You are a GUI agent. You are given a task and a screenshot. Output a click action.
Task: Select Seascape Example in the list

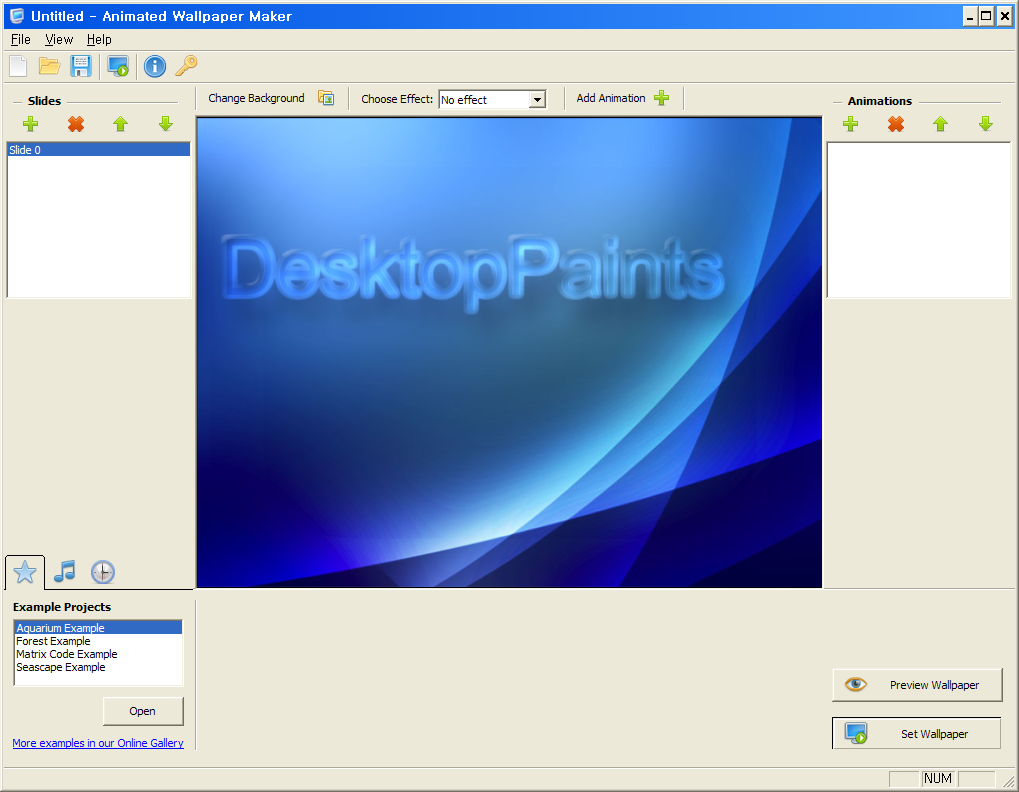tap(98, 667)
